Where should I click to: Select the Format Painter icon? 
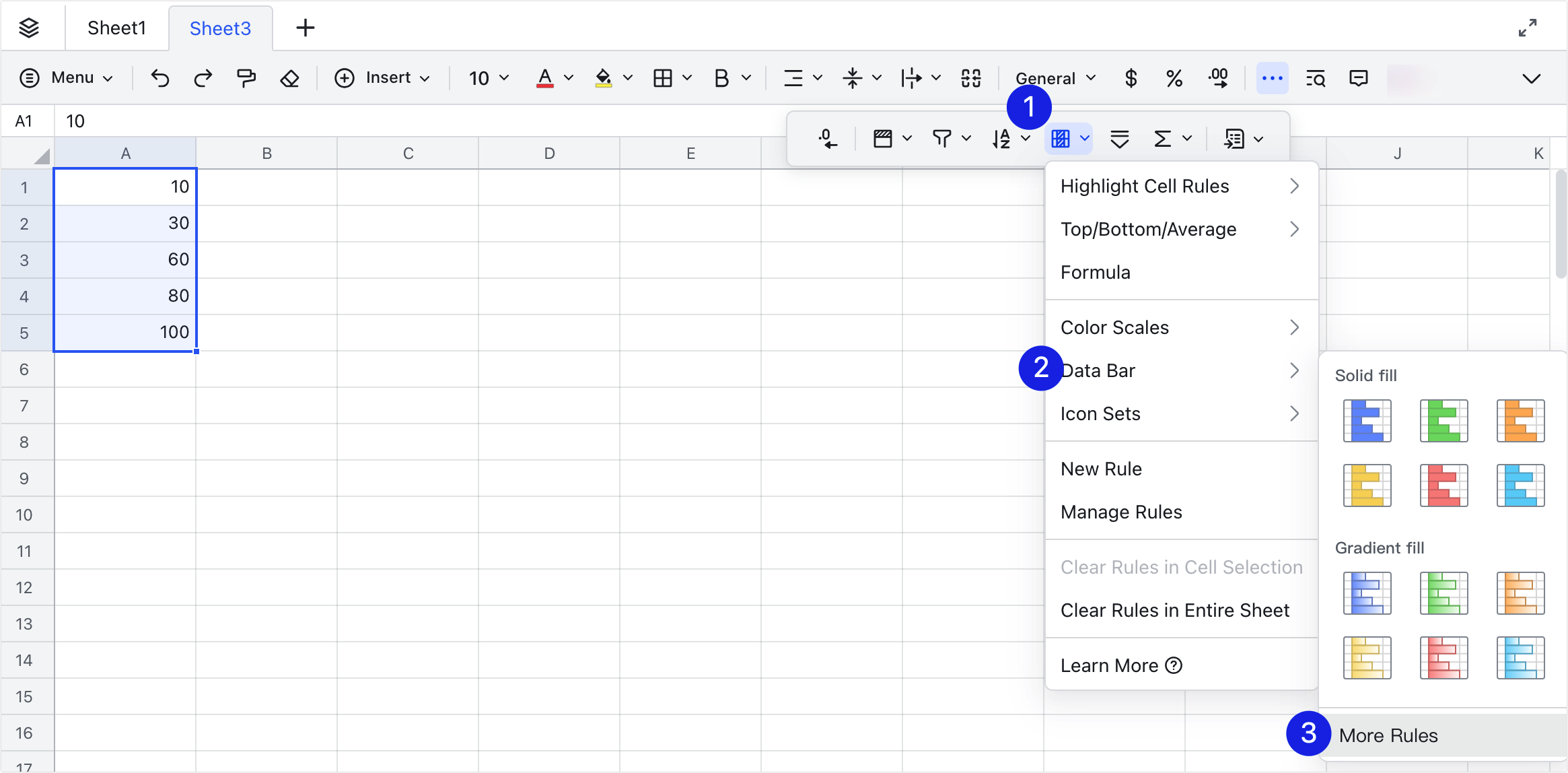pos(246,77)
